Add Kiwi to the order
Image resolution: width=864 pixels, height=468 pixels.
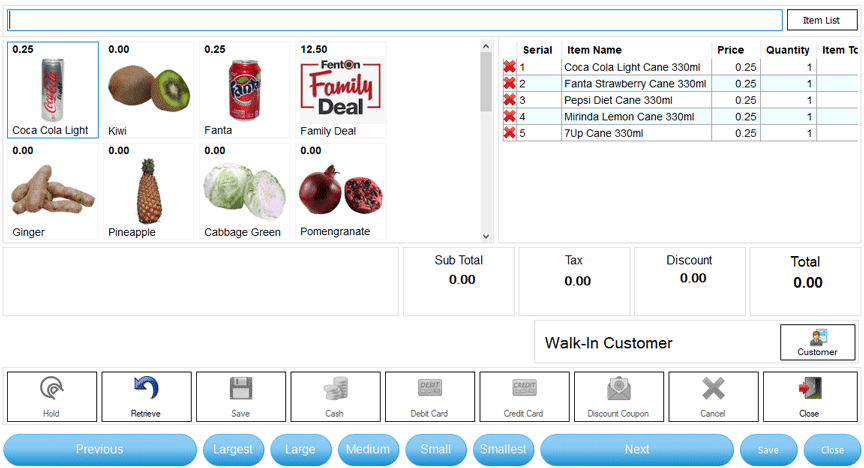[x=149, y=90]
